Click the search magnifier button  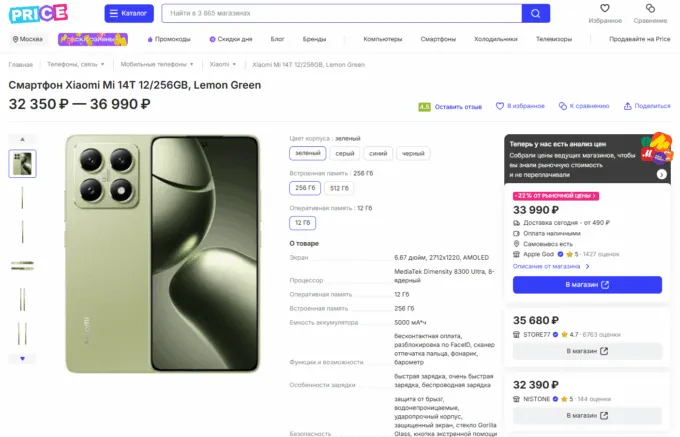coord(536,13)
